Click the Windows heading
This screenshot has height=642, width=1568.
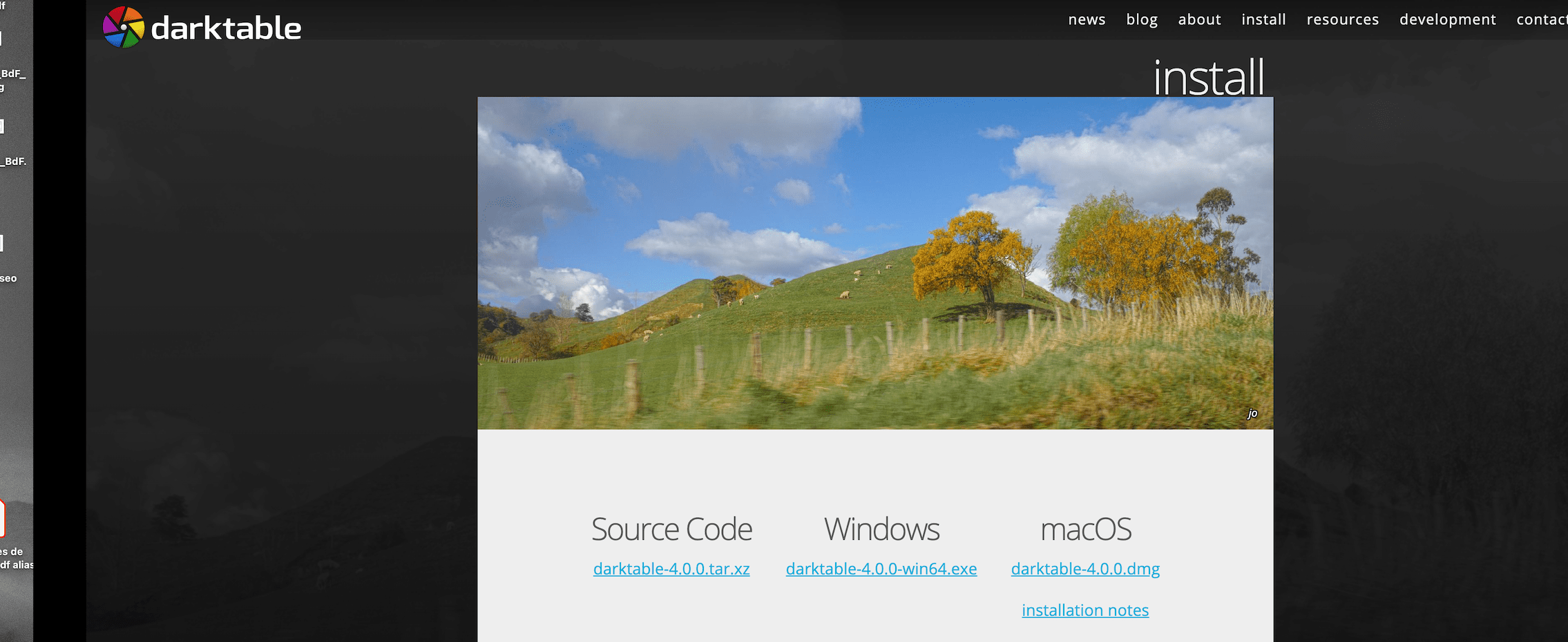tap(881, 529)
